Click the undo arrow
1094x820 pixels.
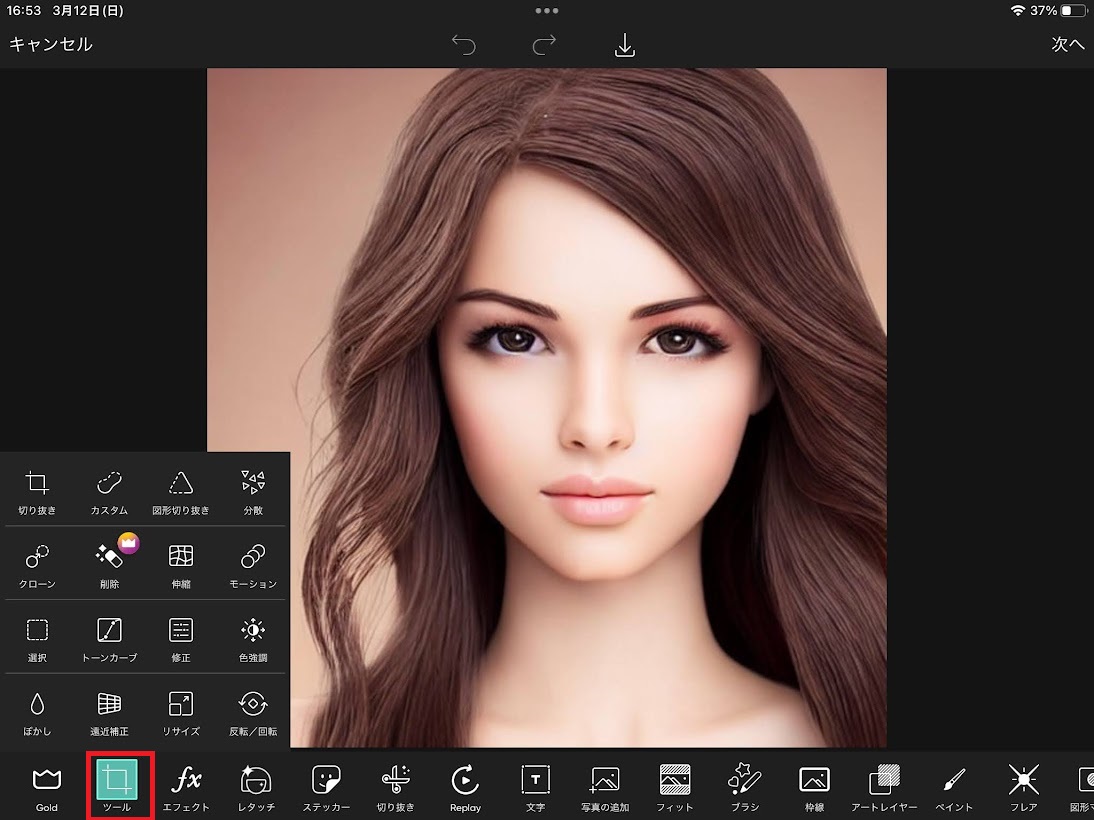(x=464, y=45)
